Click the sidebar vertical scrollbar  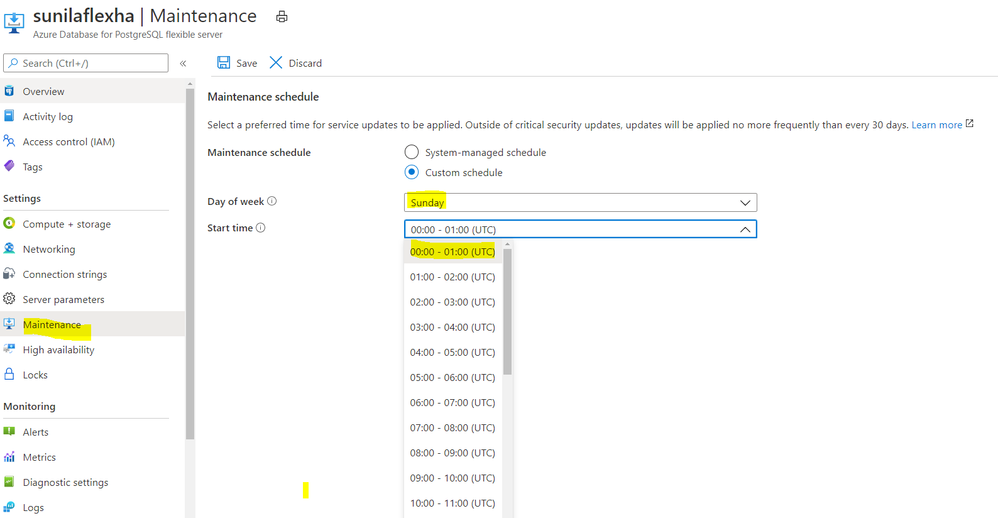click(x=190, y=263)
